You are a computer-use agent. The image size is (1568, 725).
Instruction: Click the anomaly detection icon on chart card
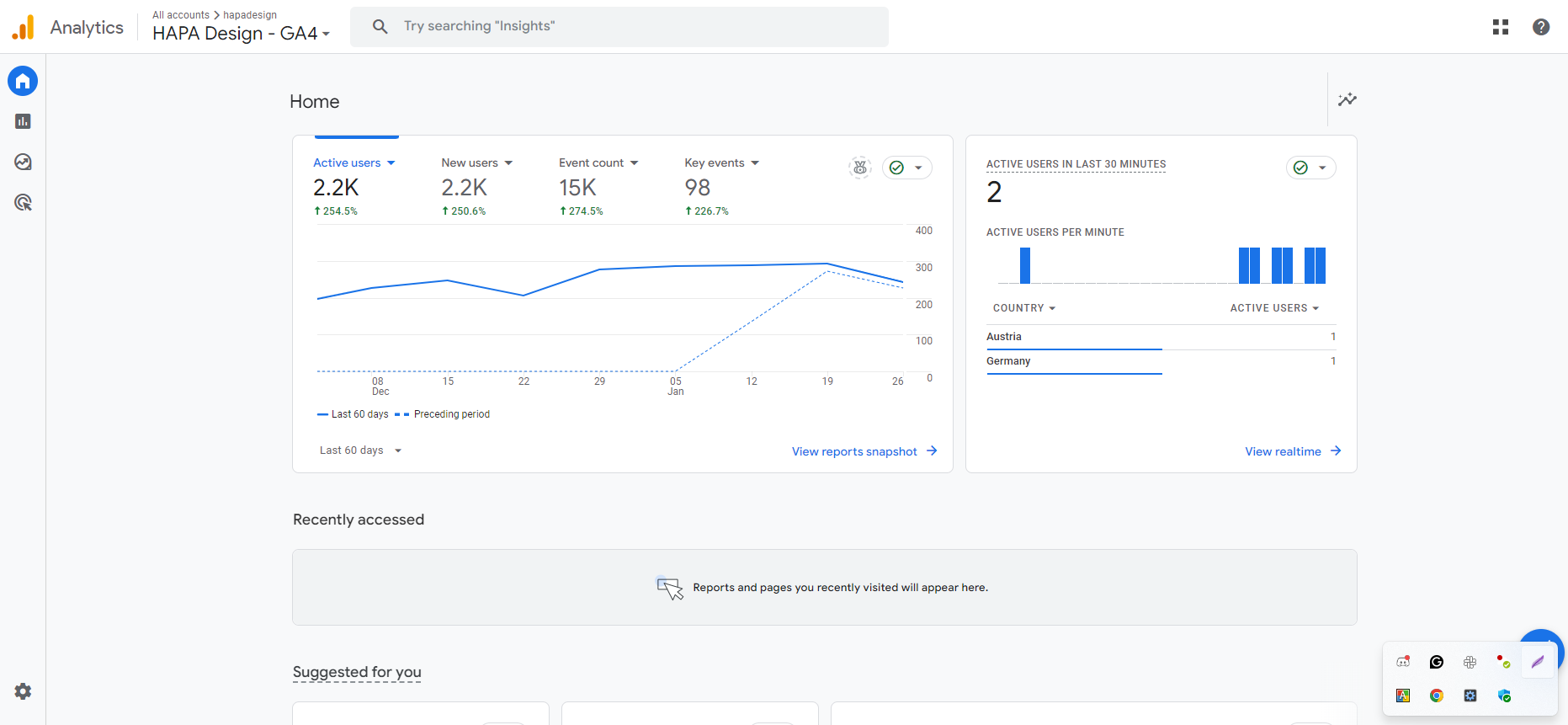pos(860,168)
